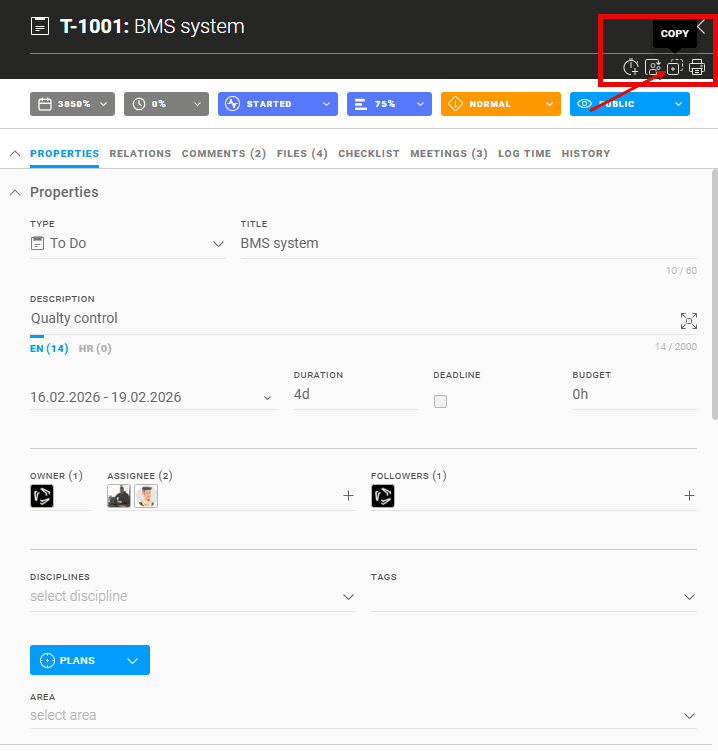
Task: Click the header title T-1001: BMS system
Action: pos(152,26)
